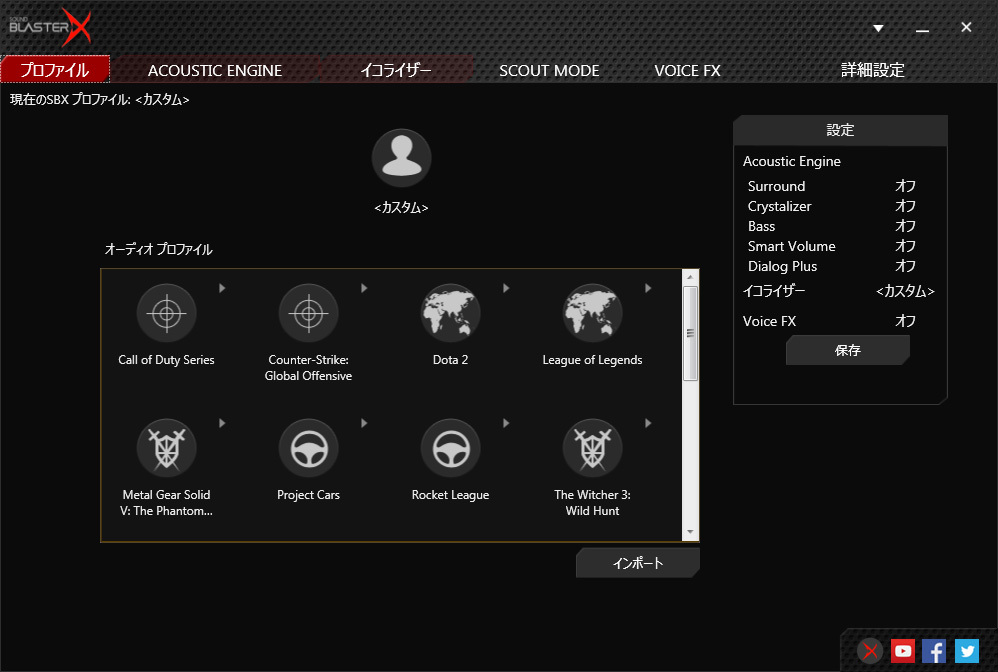Click the インポート import button
Screen dimensions: 998x672
[x=637, y=563]
